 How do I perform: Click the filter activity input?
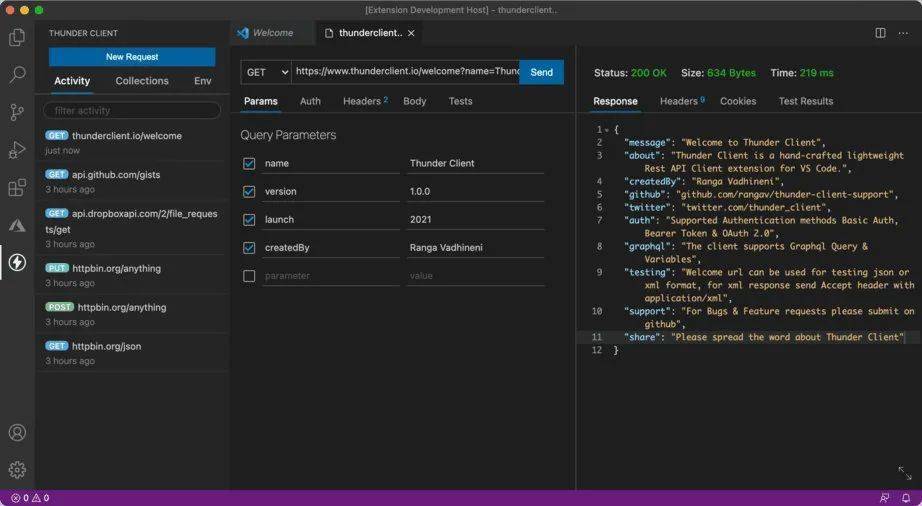pyautogui.click(x=132, y=110)
